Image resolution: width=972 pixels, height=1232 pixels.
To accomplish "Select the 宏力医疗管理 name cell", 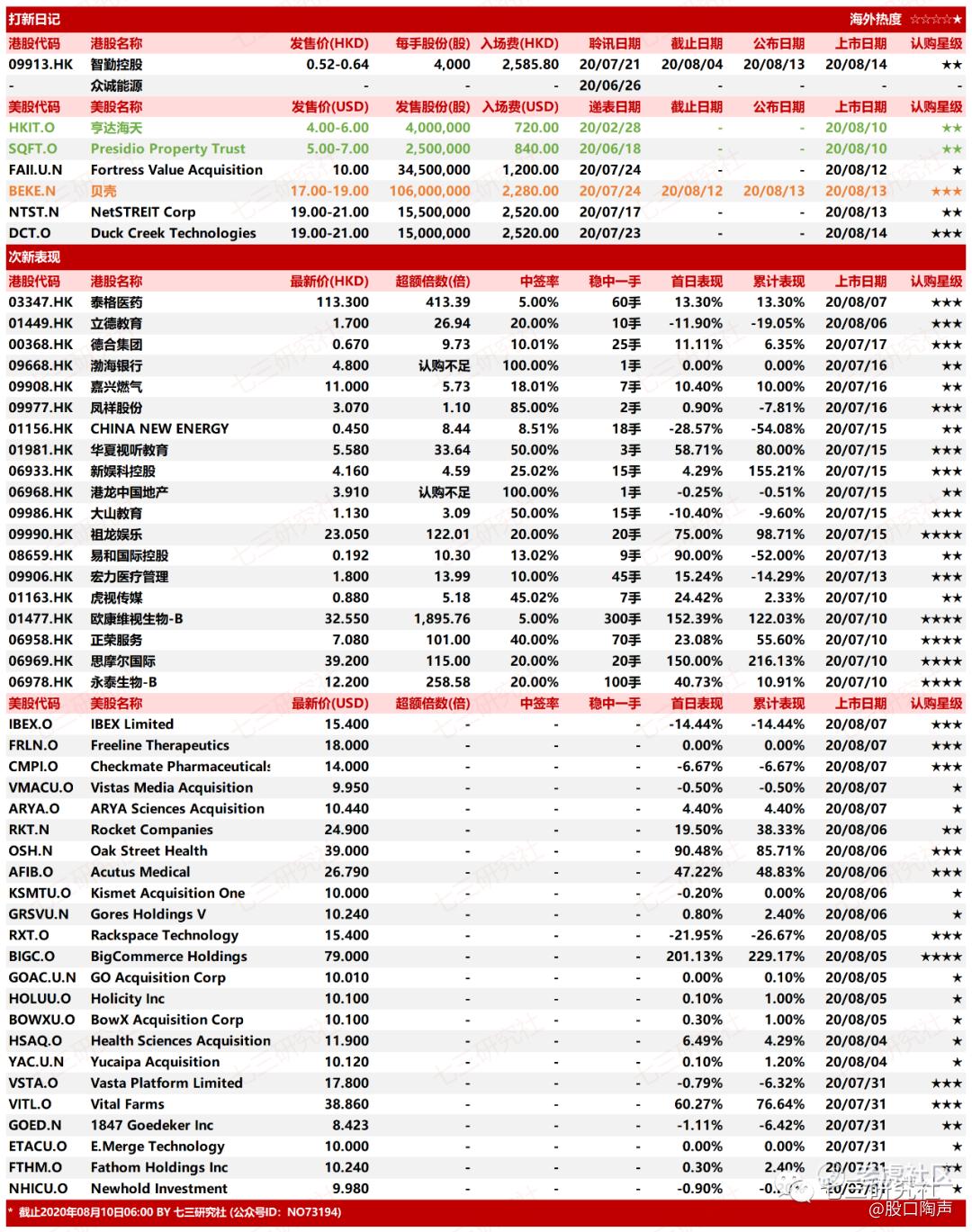I will [x=130, y=577].
